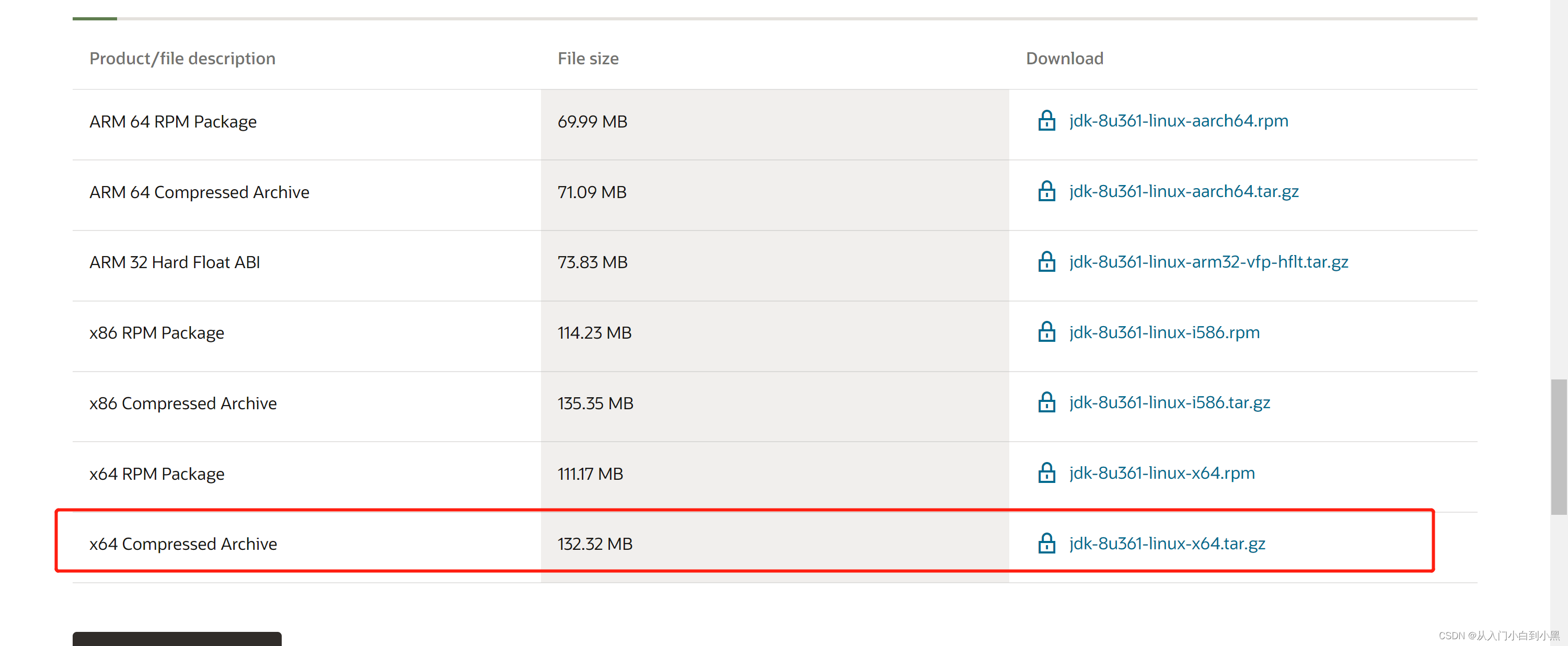This screenshot has width=1568, height=646.
Task: Select the x64 RPM Package description
Action: pos(156,474)
